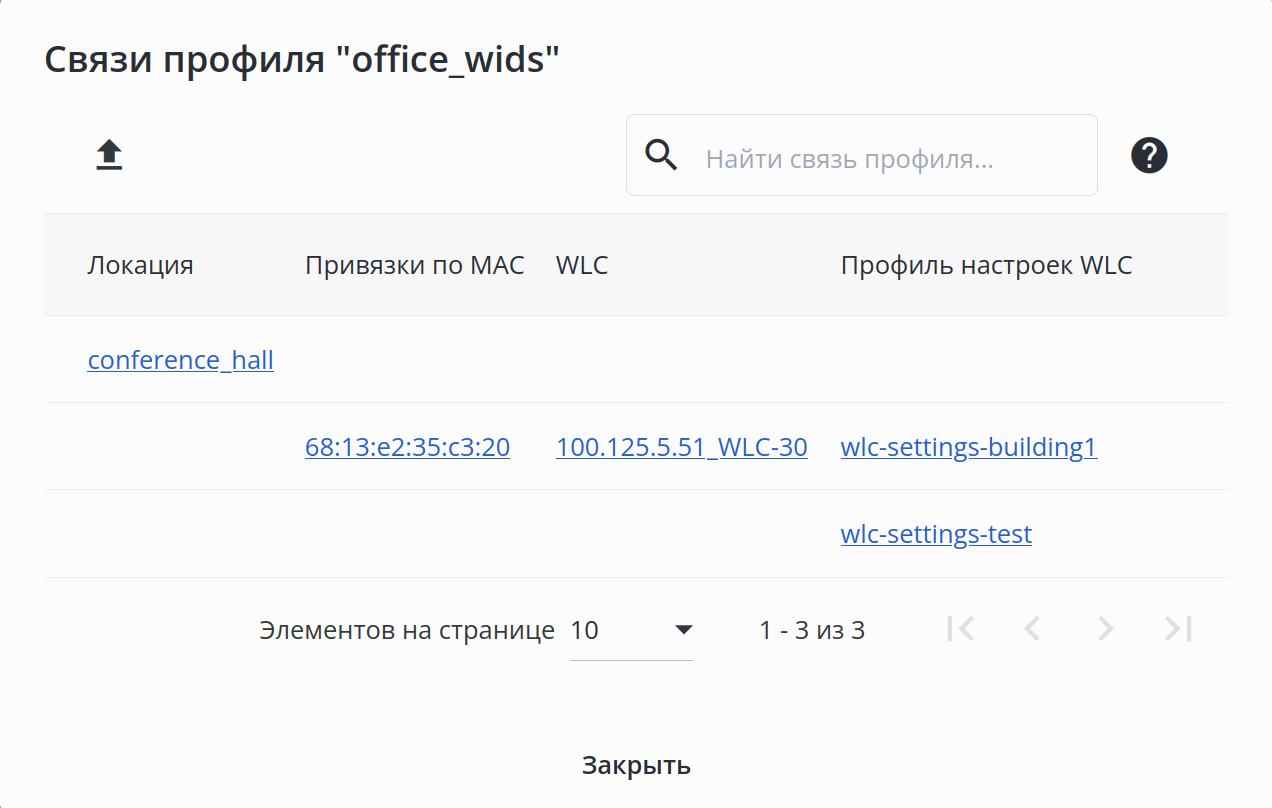Open the wlc-settings-test profile link
Image resolution: width=1272 pixels, height=808 pixels.
pos(936,534)
